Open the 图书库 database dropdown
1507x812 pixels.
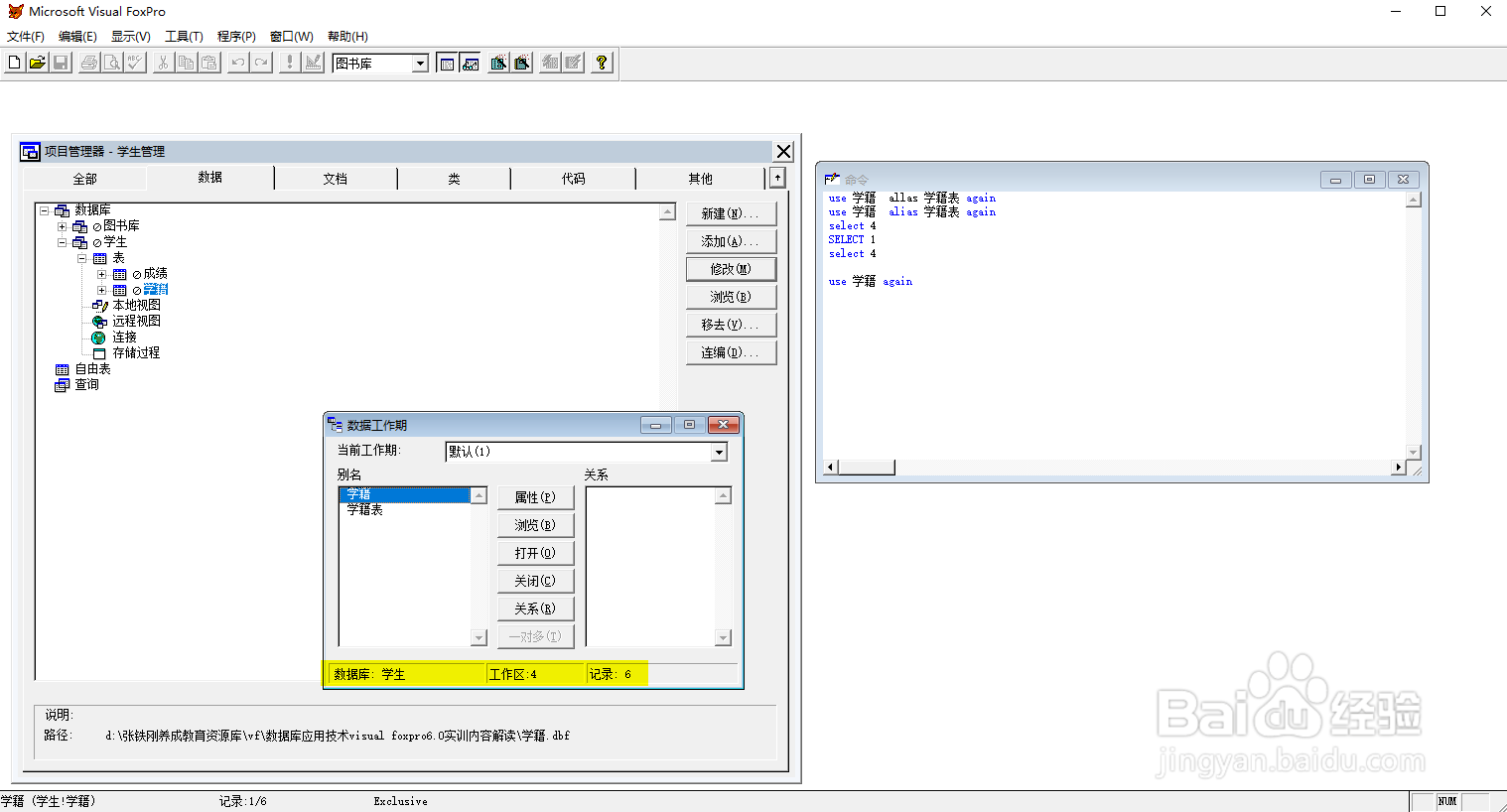point(420,64)
